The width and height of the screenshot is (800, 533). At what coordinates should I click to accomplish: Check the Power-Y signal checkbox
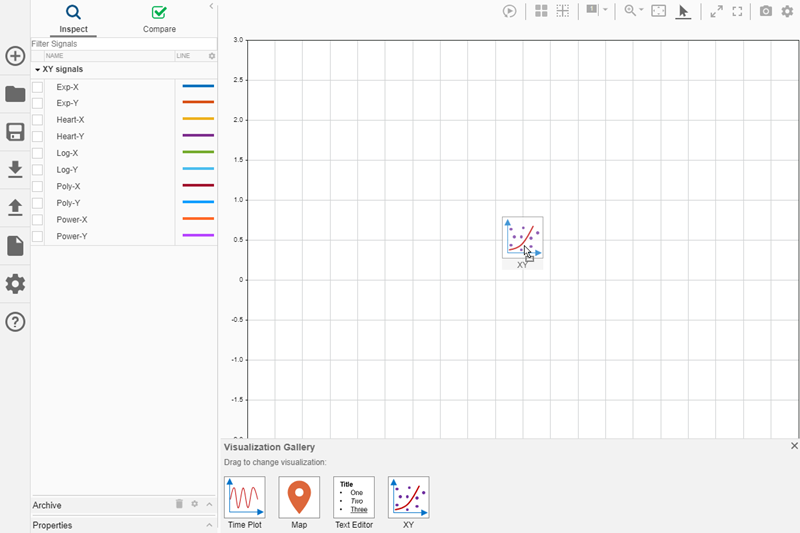click(x=37, y=236)
